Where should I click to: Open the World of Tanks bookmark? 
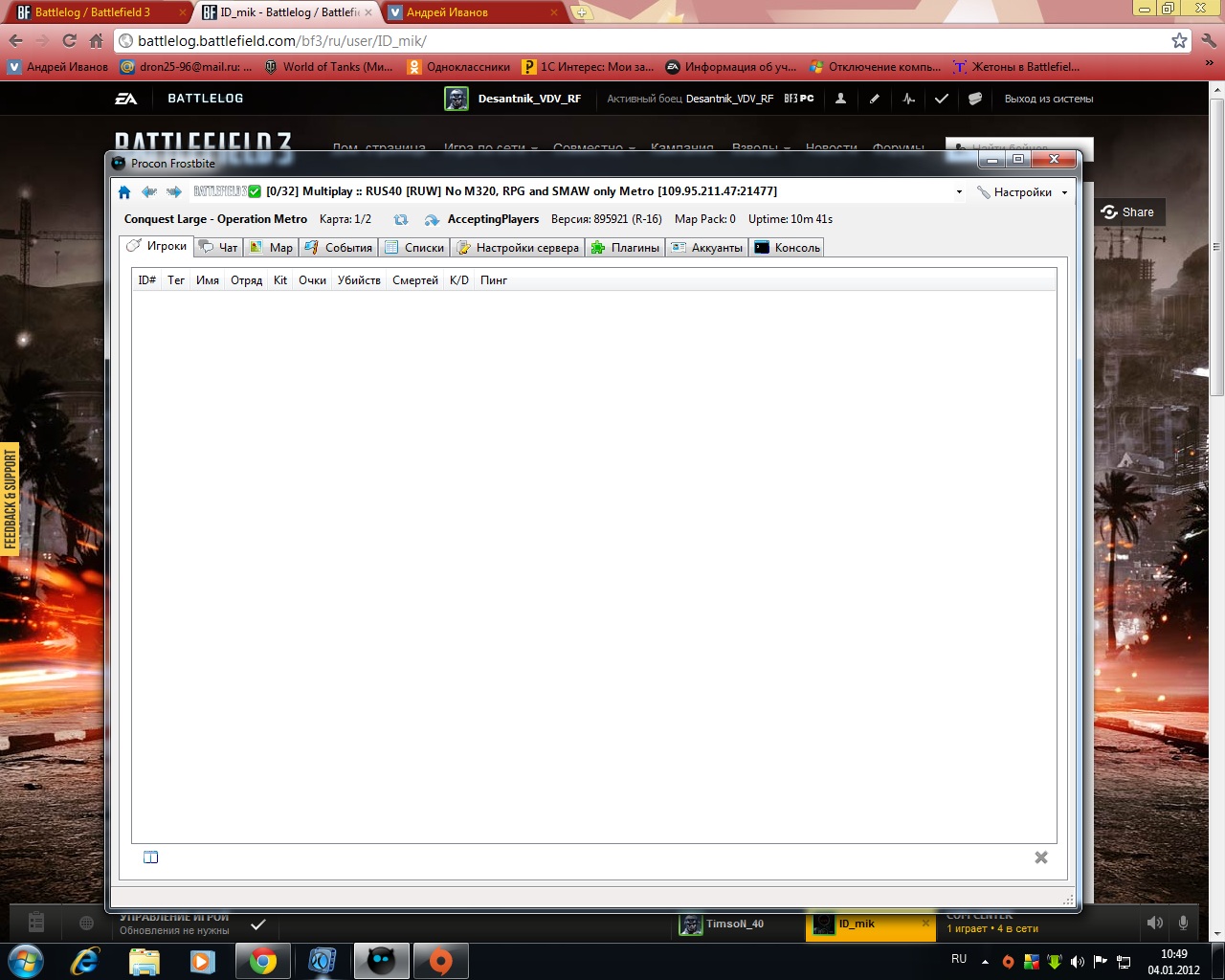point(328,67)
